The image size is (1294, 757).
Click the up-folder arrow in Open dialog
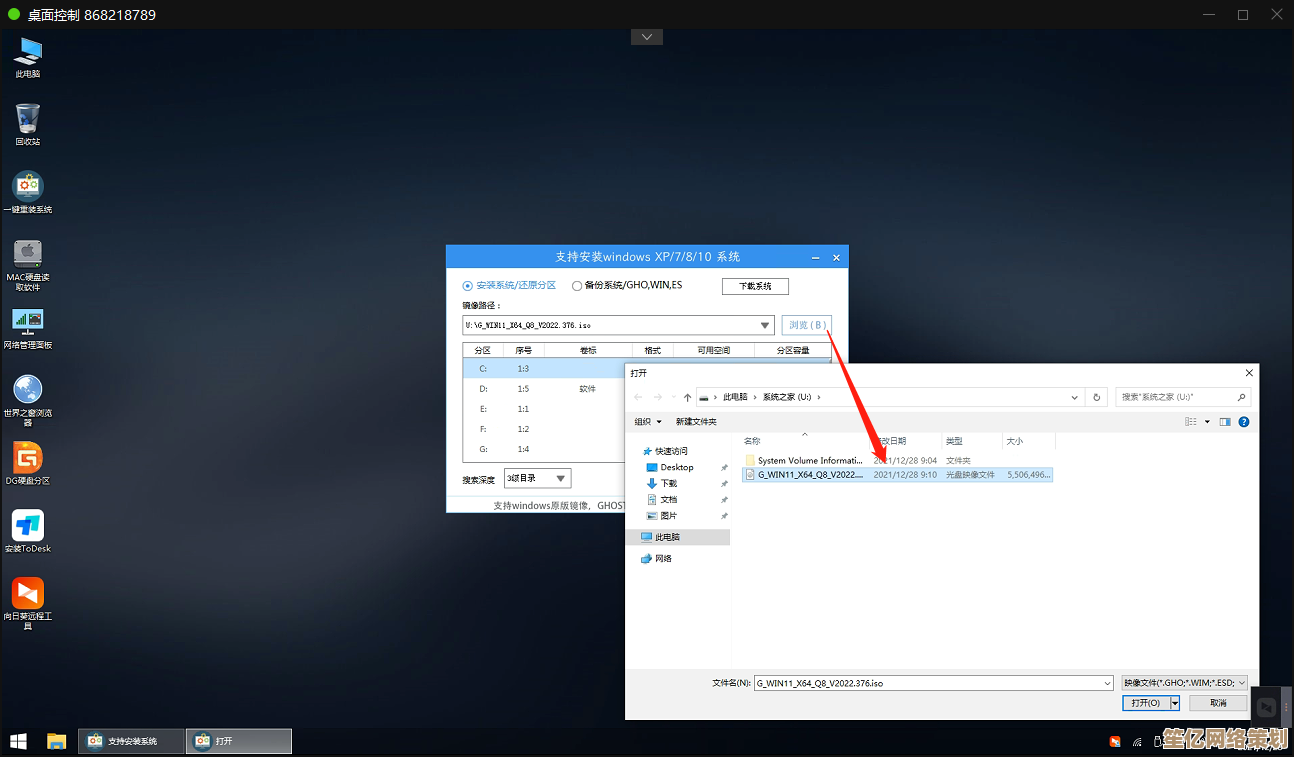coord(687,397)
